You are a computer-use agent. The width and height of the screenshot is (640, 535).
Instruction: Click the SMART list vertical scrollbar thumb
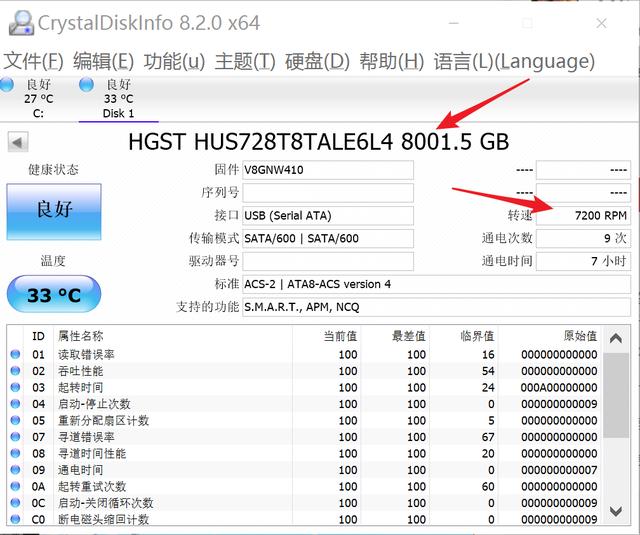616,395
